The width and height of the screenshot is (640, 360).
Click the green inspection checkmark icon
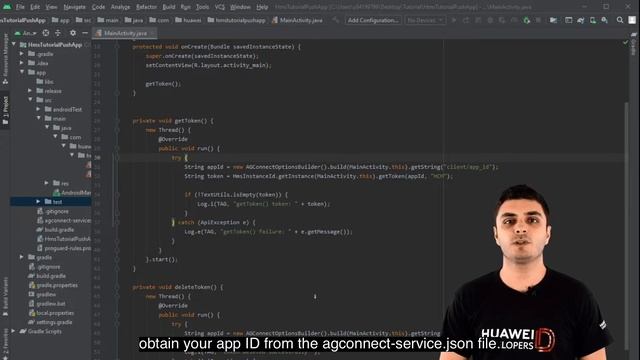pyautogui.click(x=625, y=42)
